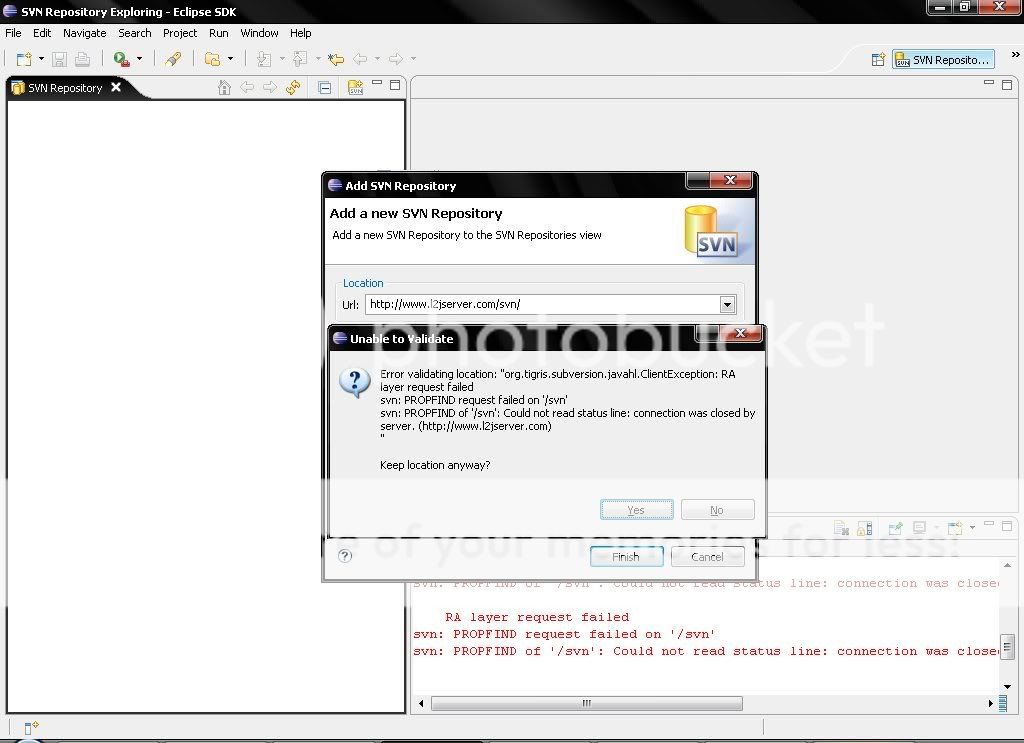Click the Home icon in SVN Repository view
1024x743 pixels.
coord(224,88)
